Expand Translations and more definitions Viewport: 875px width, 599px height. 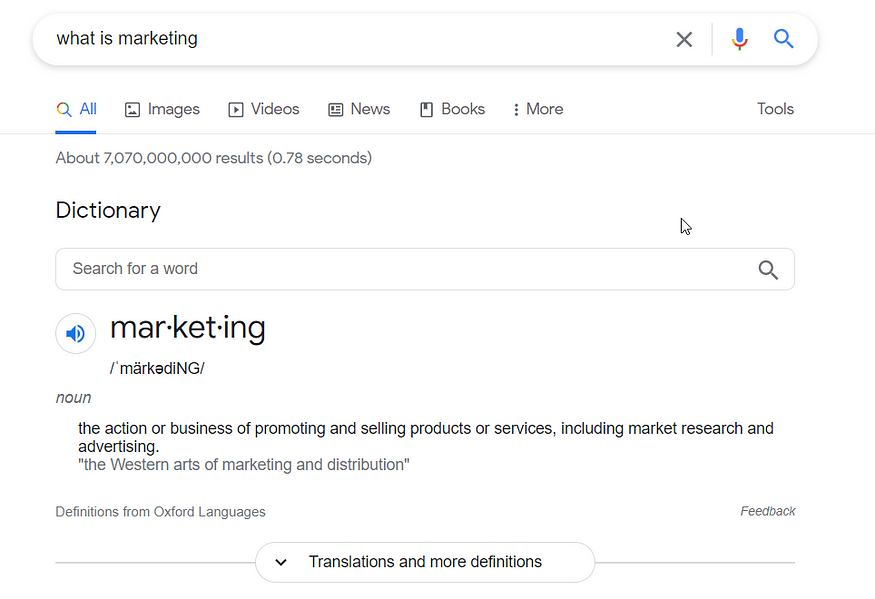click(x=425, y=562)
